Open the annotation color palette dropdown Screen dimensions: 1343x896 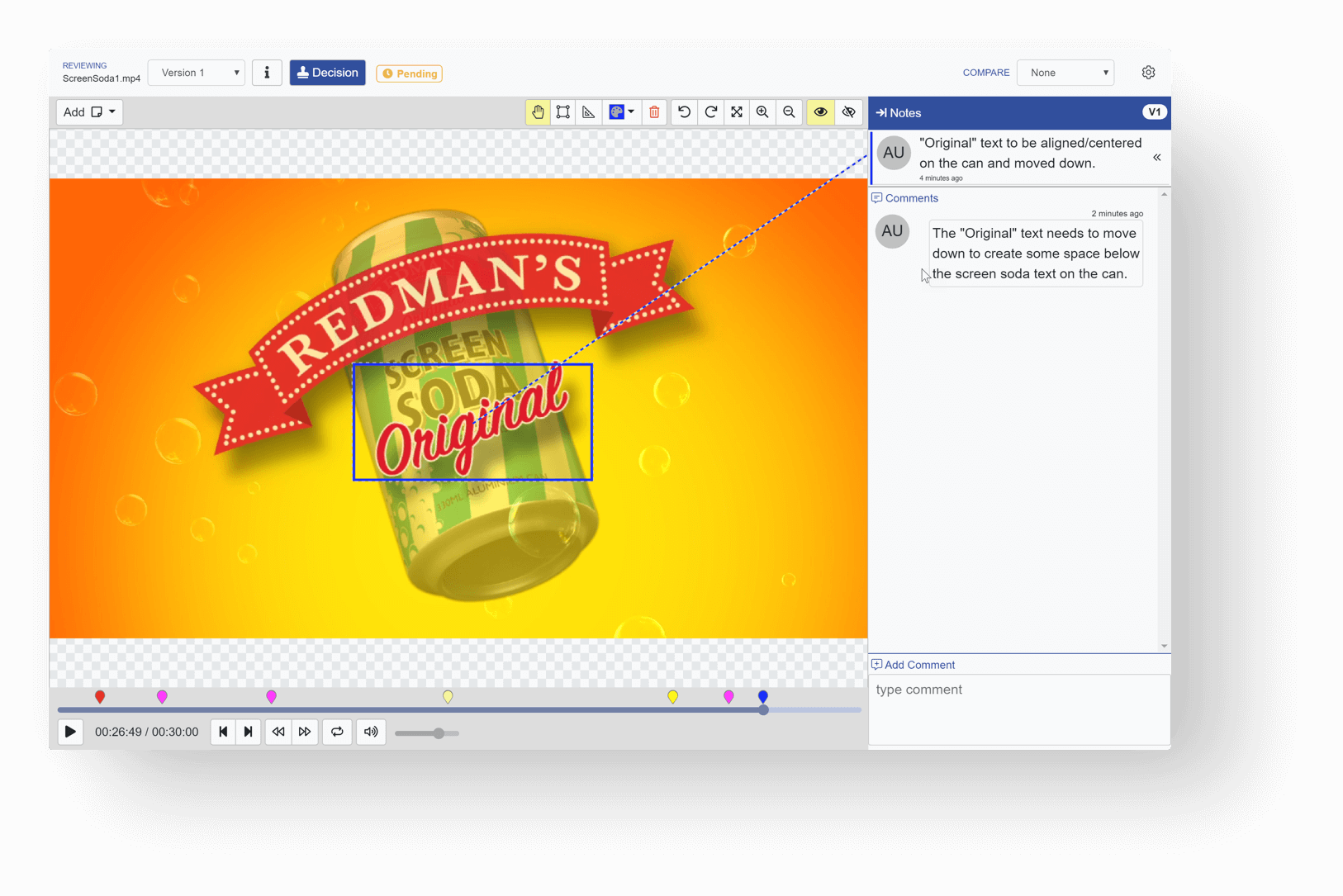(x=622, y=112)
